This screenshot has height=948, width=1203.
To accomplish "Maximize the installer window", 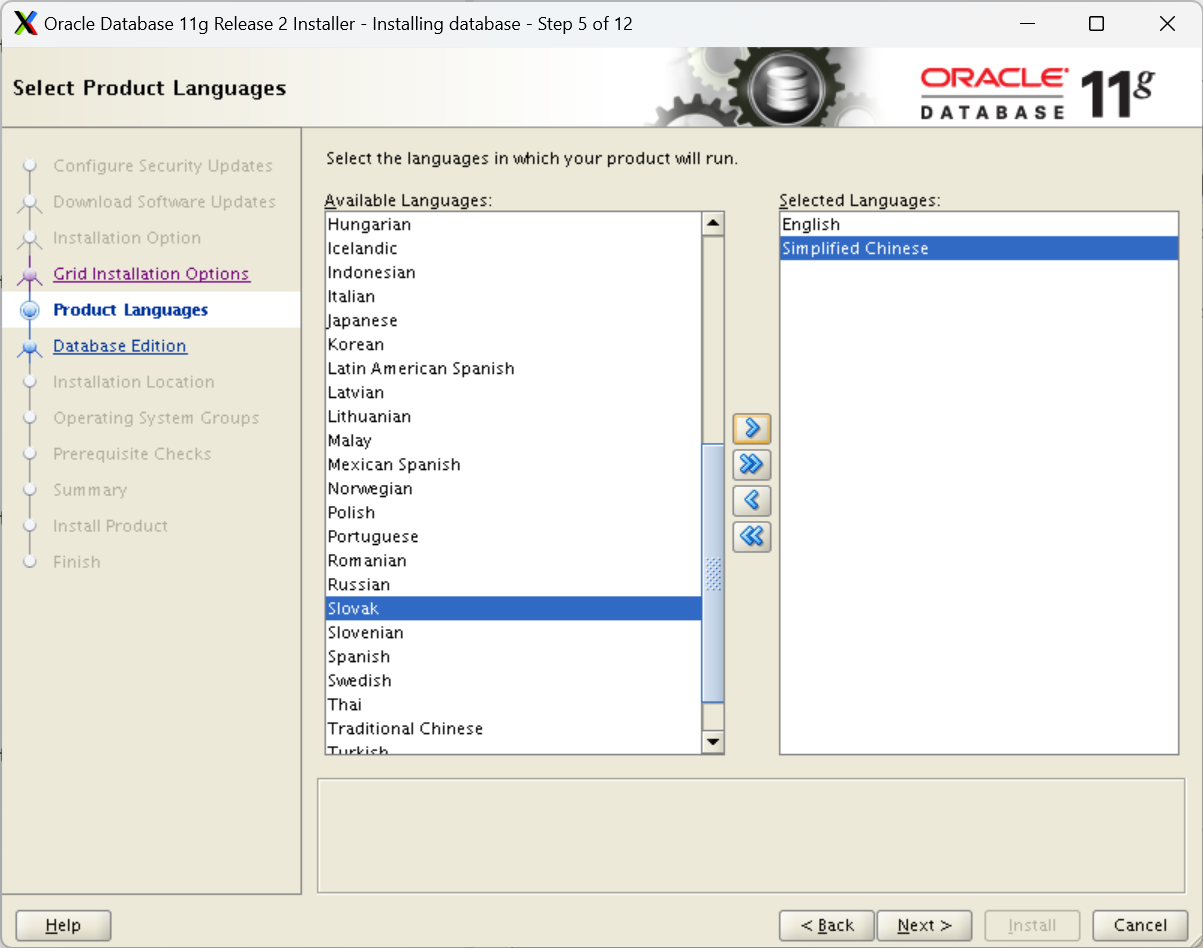I will [x=1097, y=24].
